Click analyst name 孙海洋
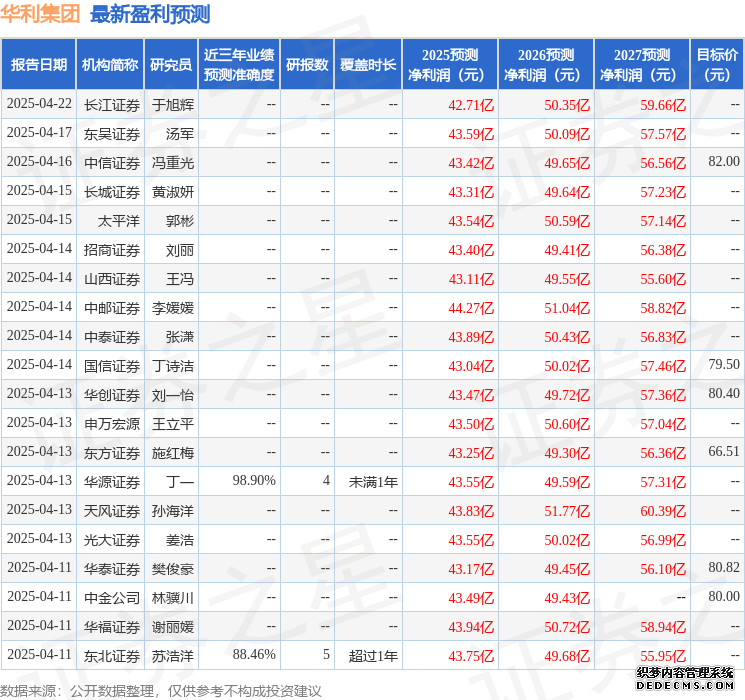Image resolution: width=745 pixels, height=700 pixels. point(173,511)
